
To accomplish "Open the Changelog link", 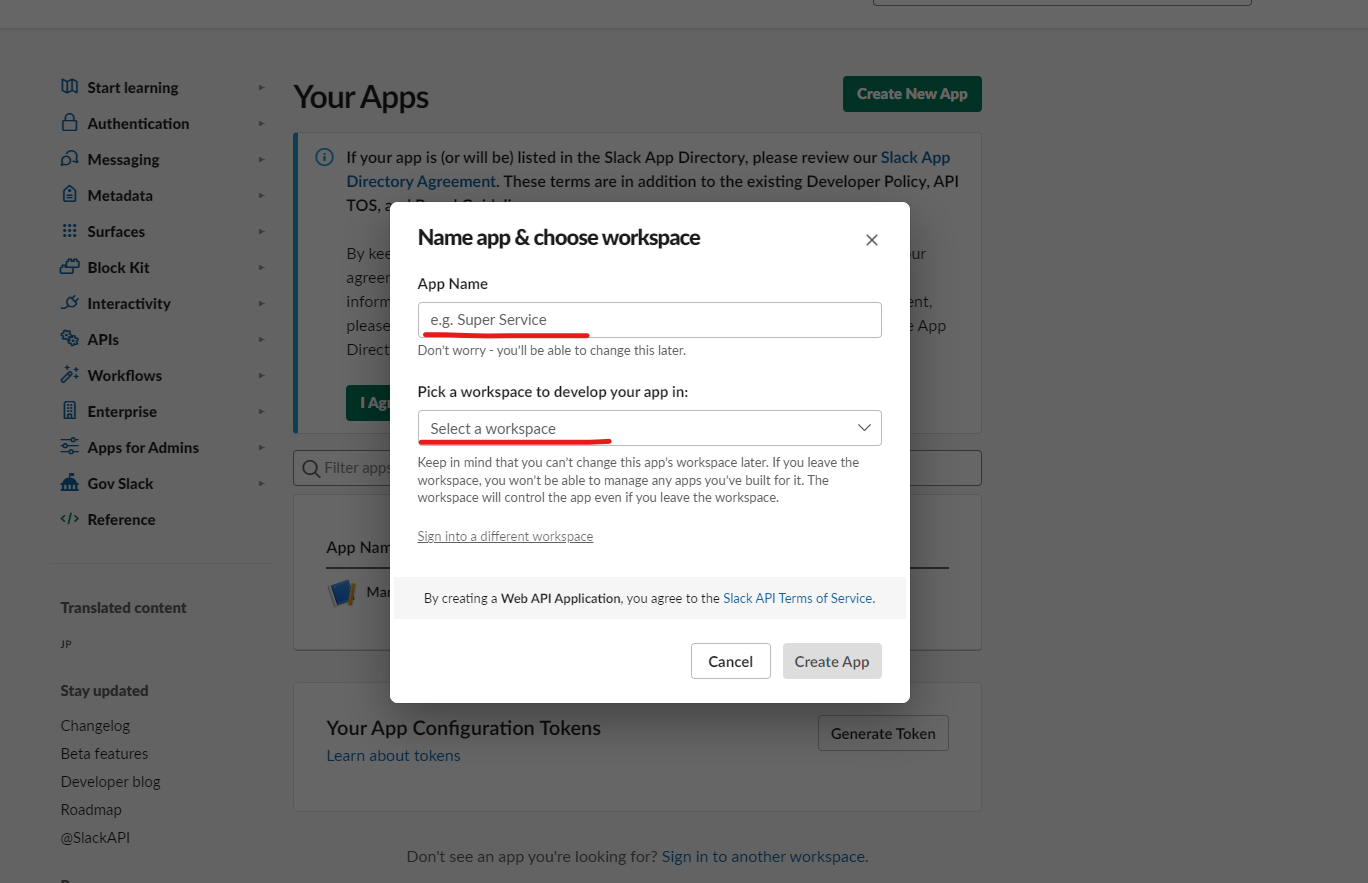I will point(95,726).
